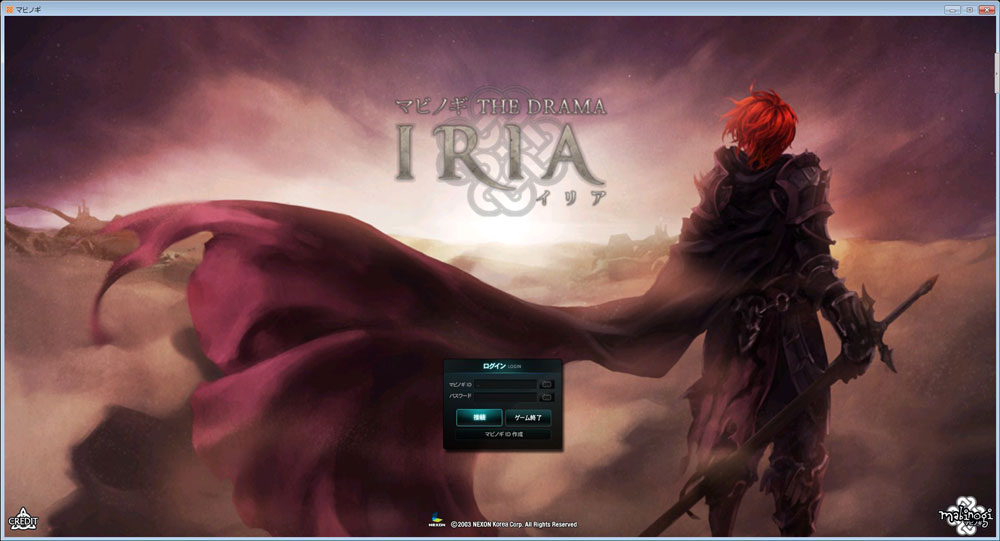Screen dimensions: 1000x541
Task: Click the マビノギ app icon in the title bar
Action: (x=10, y=10)
